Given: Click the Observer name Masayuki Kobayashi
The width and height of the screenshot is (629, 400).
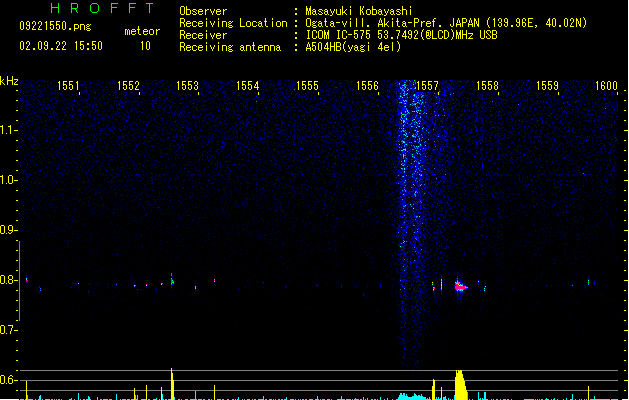Looking at the screenshot, I should coord(358,11).
